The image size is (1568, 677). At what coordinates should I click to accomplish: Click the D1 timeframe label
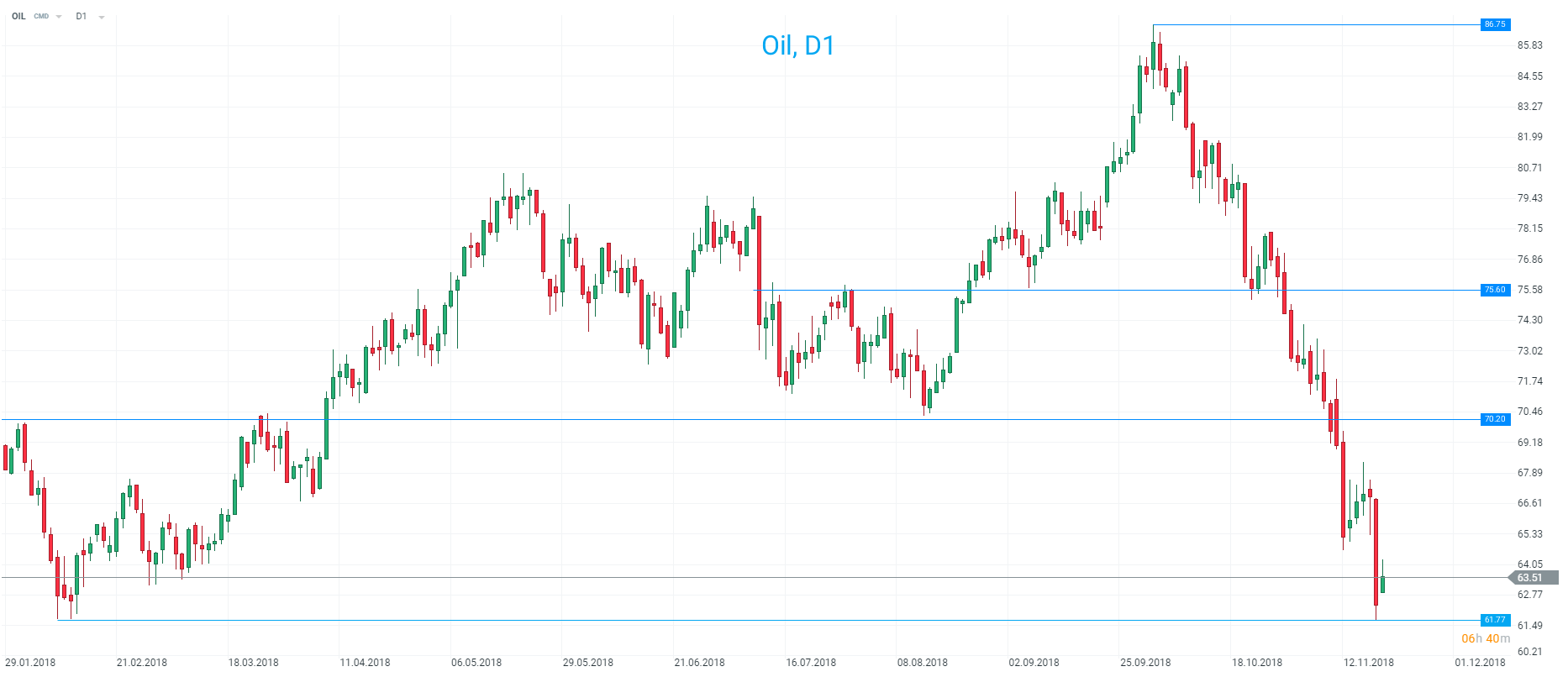[x=82, y=16]
